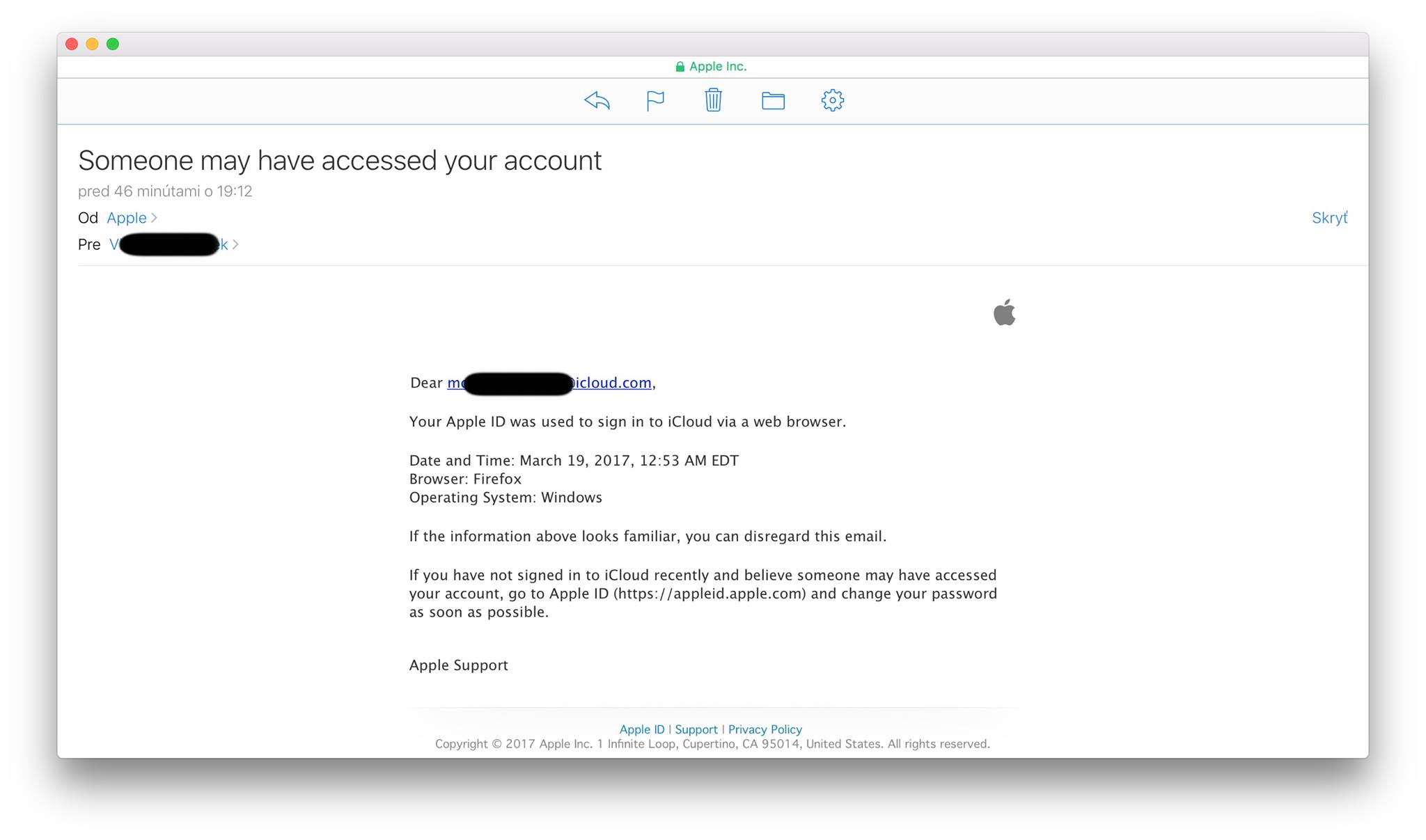
Task: Delete the message with the trash icon
Action: [x=713, y=100]
